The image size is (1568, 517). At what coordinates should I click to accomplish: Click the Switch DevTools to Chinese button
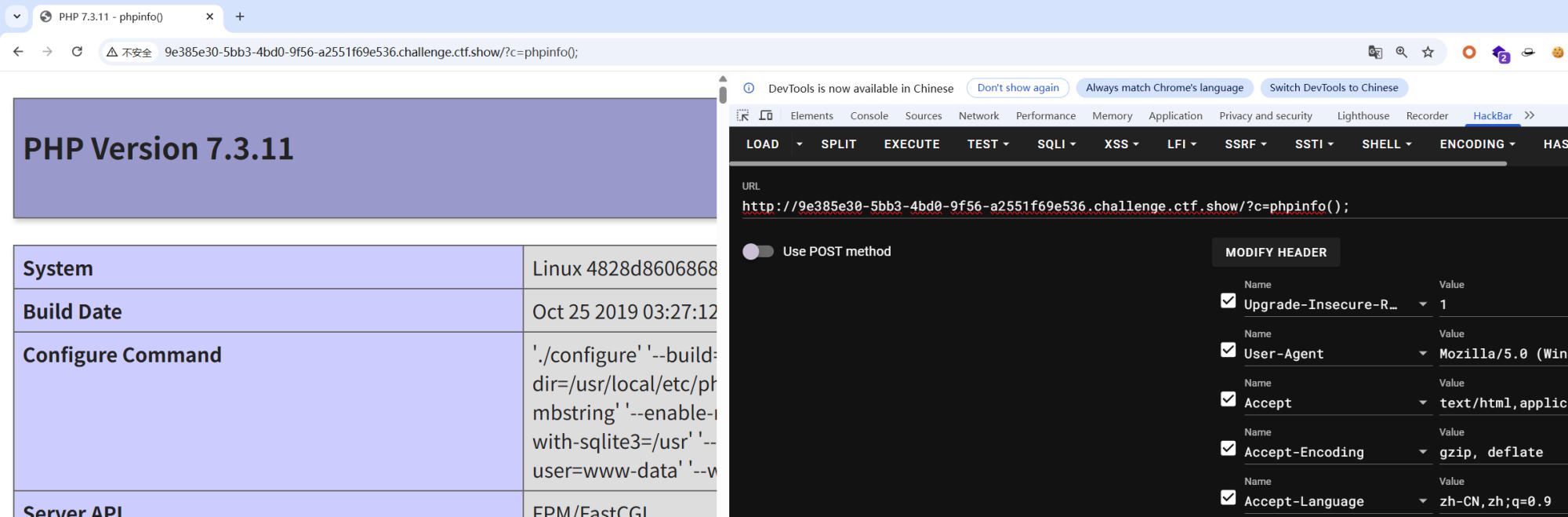1334,88
